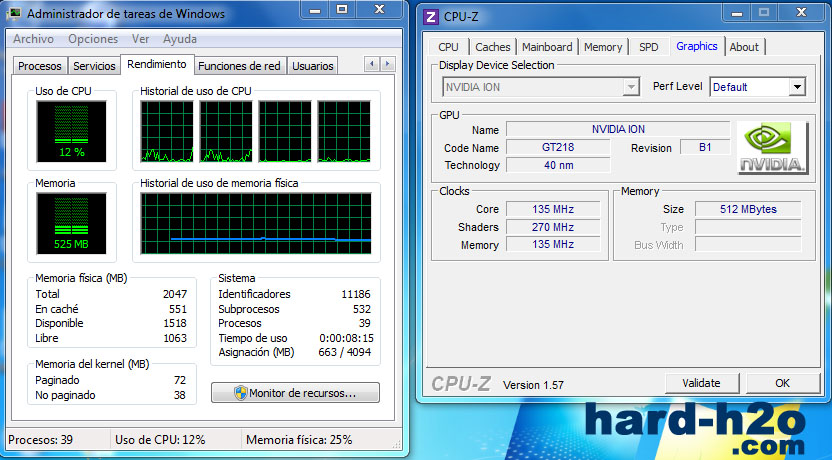Switch to the Usuarios tab
832x460 pixels.
313,66
